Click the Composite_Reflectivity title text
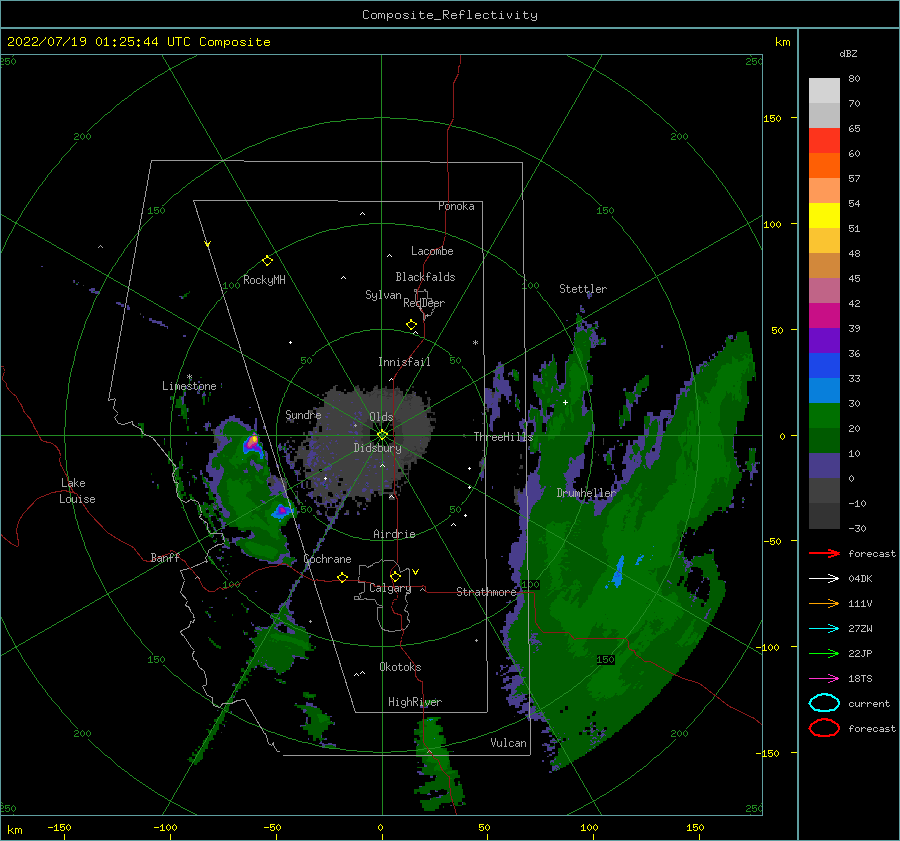 point(449,15)
